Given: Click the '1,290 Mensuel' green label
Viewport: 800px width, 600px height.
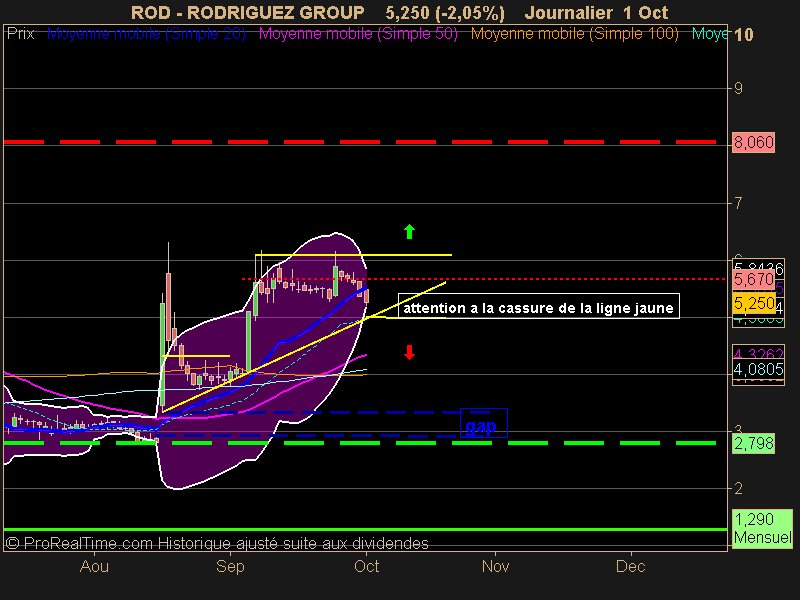Looking at the screenshot, I should tap(762, 529).
